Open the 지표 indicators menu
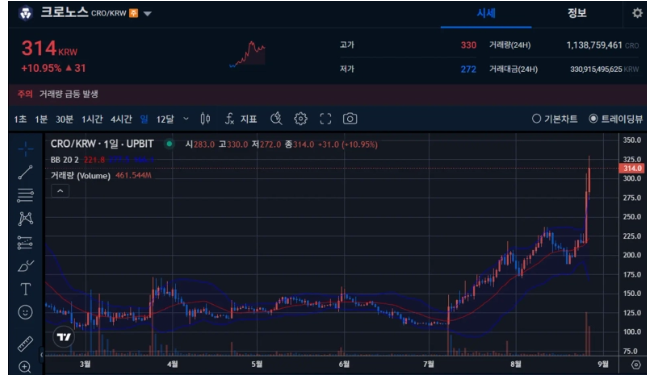This screenshot has height=376, width=647. tap(241, 119)
